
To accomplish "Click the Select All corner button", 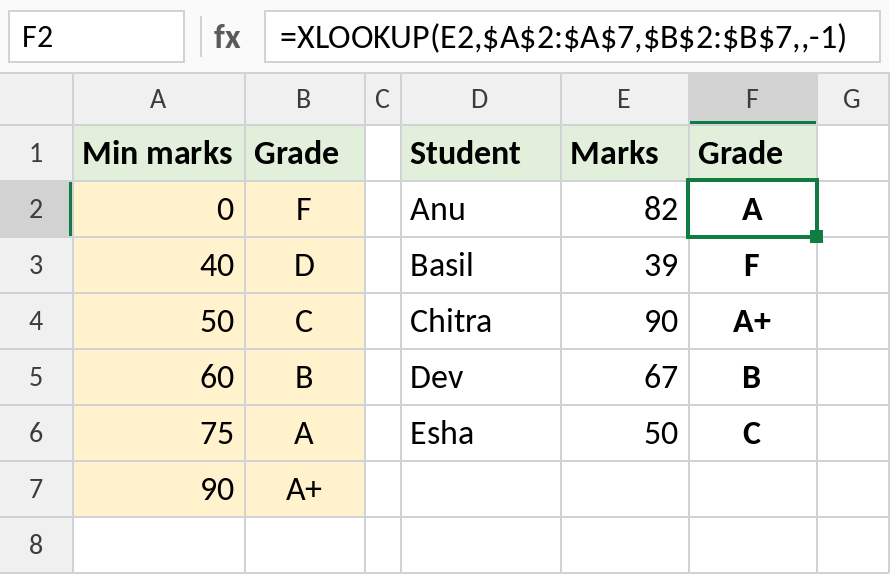I will pos(36,99).
